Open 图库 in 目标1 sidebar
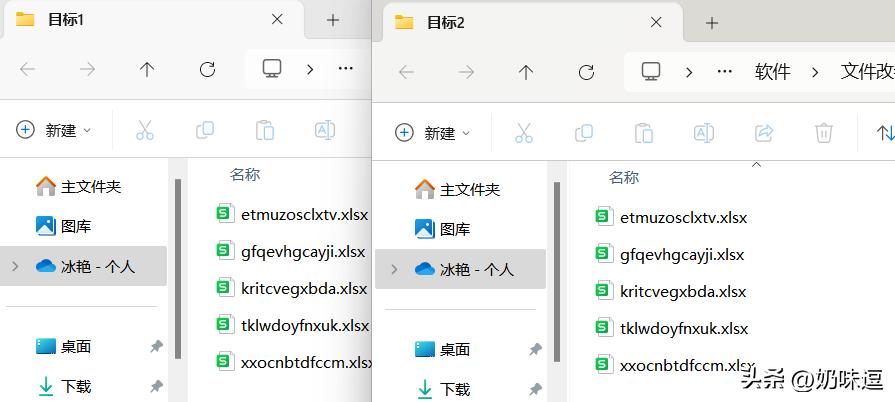 pyautogui.click(x=63, y=226)
